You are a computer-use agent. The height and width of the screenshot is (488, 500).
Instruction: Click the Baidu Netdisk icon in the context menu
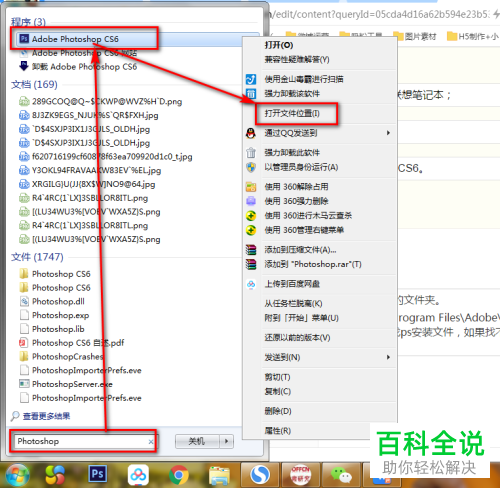[x=251, y=284]
